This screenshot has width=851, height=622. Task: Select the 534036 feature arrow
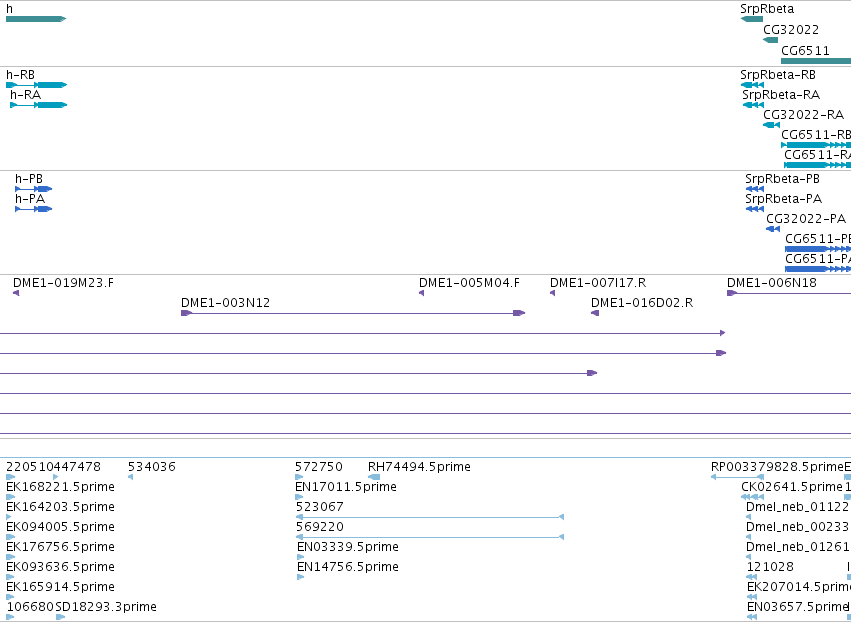coord(130,477)
